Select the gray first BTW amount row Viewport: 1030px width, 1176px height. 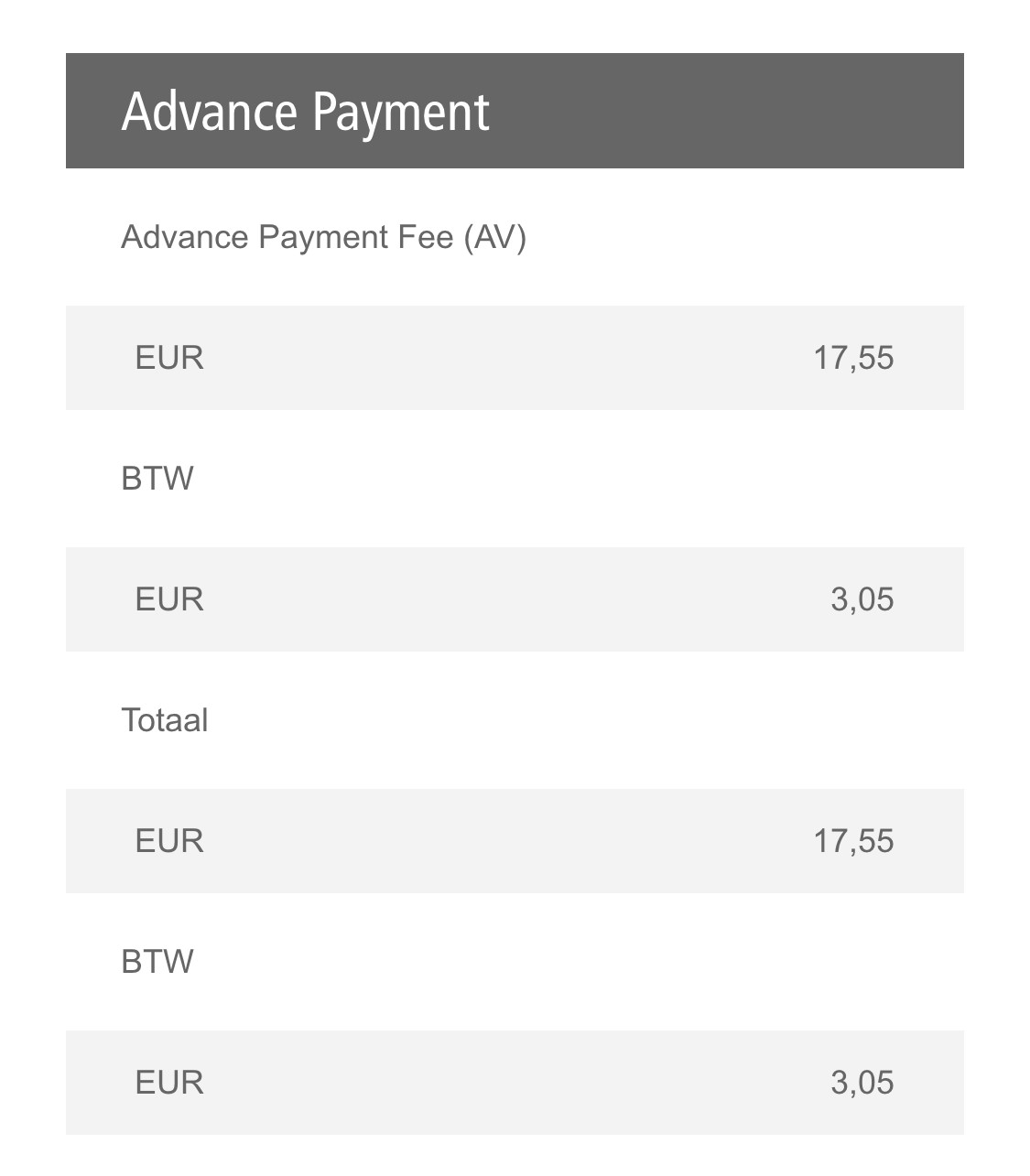click(x=515, y=599)
